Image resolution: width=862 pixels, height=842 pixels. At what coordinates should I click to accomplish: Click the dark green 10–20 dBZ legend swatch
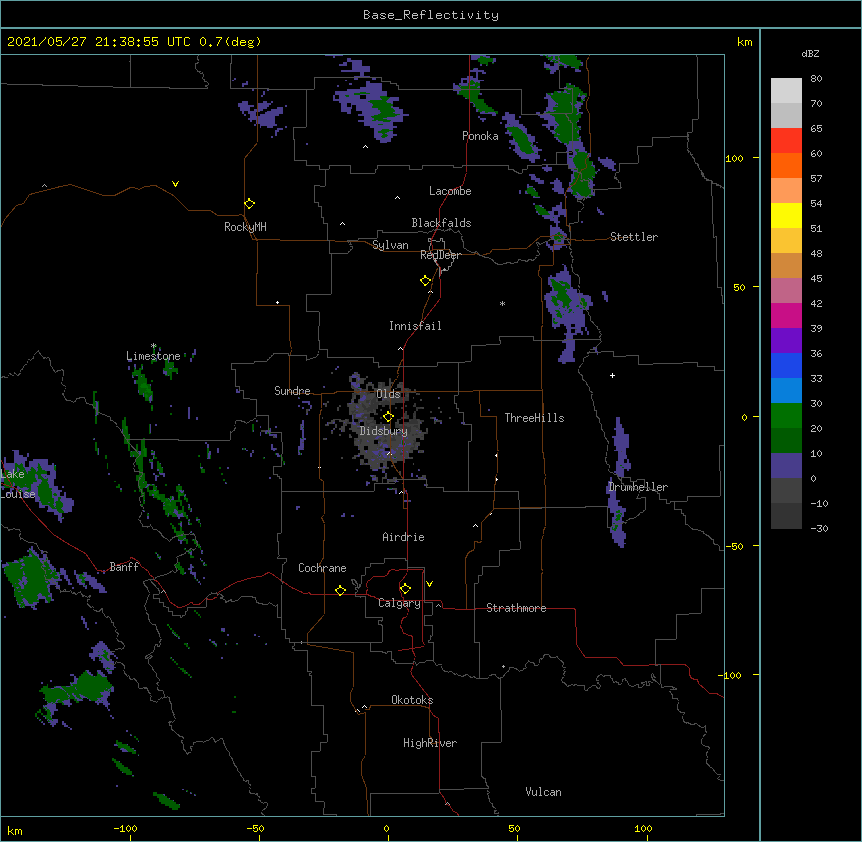coord(786,441)
